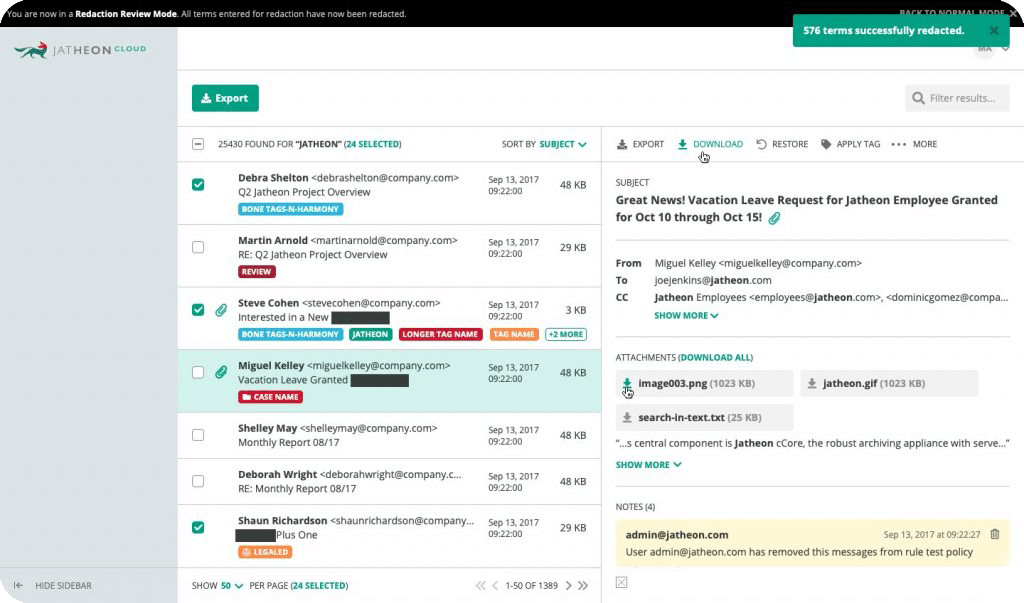
Task: Jump to the last results page
Action: pos(583,586)
